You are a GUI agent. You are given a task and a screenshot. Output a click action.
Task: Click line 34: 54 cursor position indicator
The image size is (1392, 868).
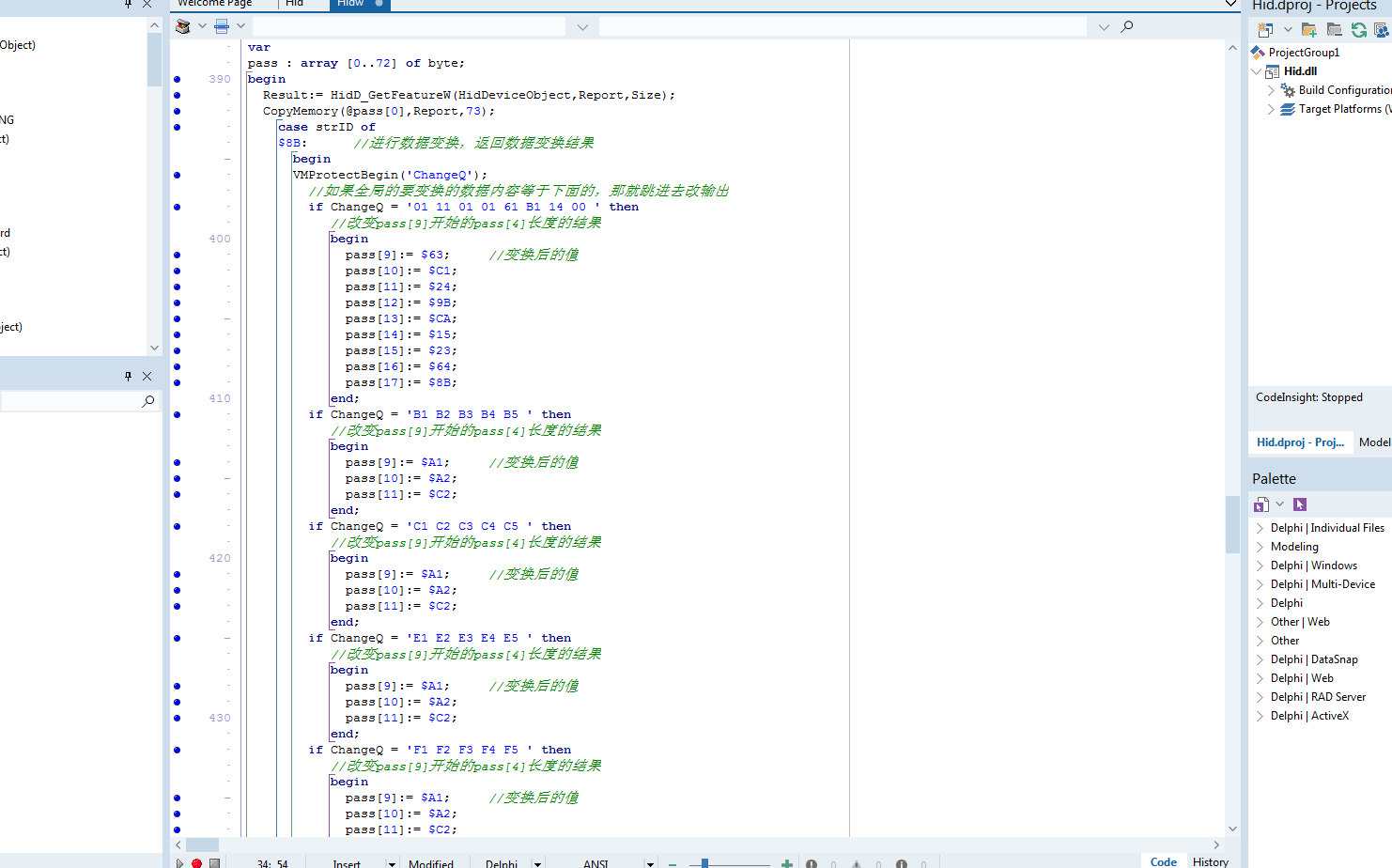click(272, 863)
